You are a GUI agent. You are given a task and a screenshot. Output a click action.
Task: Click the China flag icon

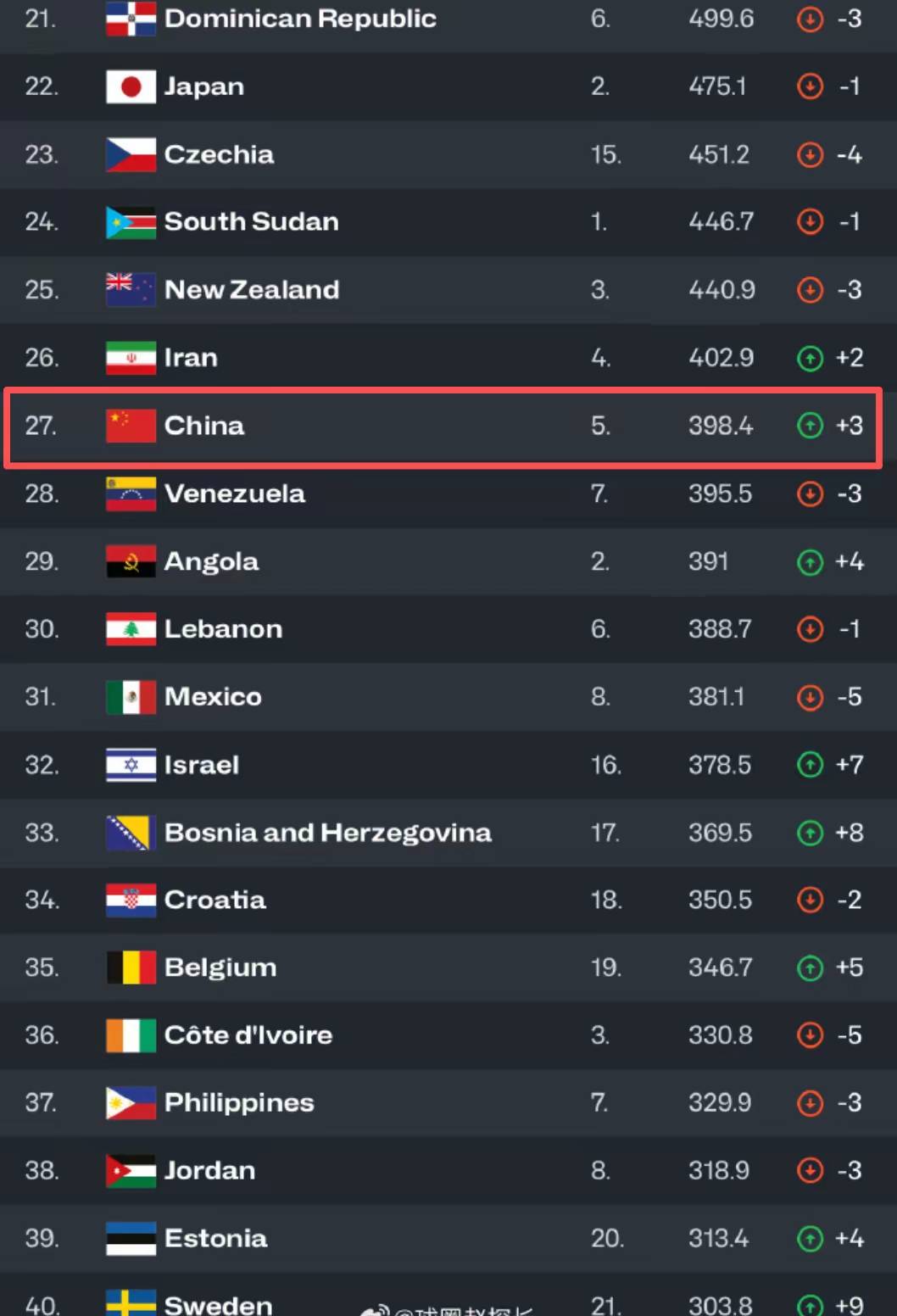point(131,426)
